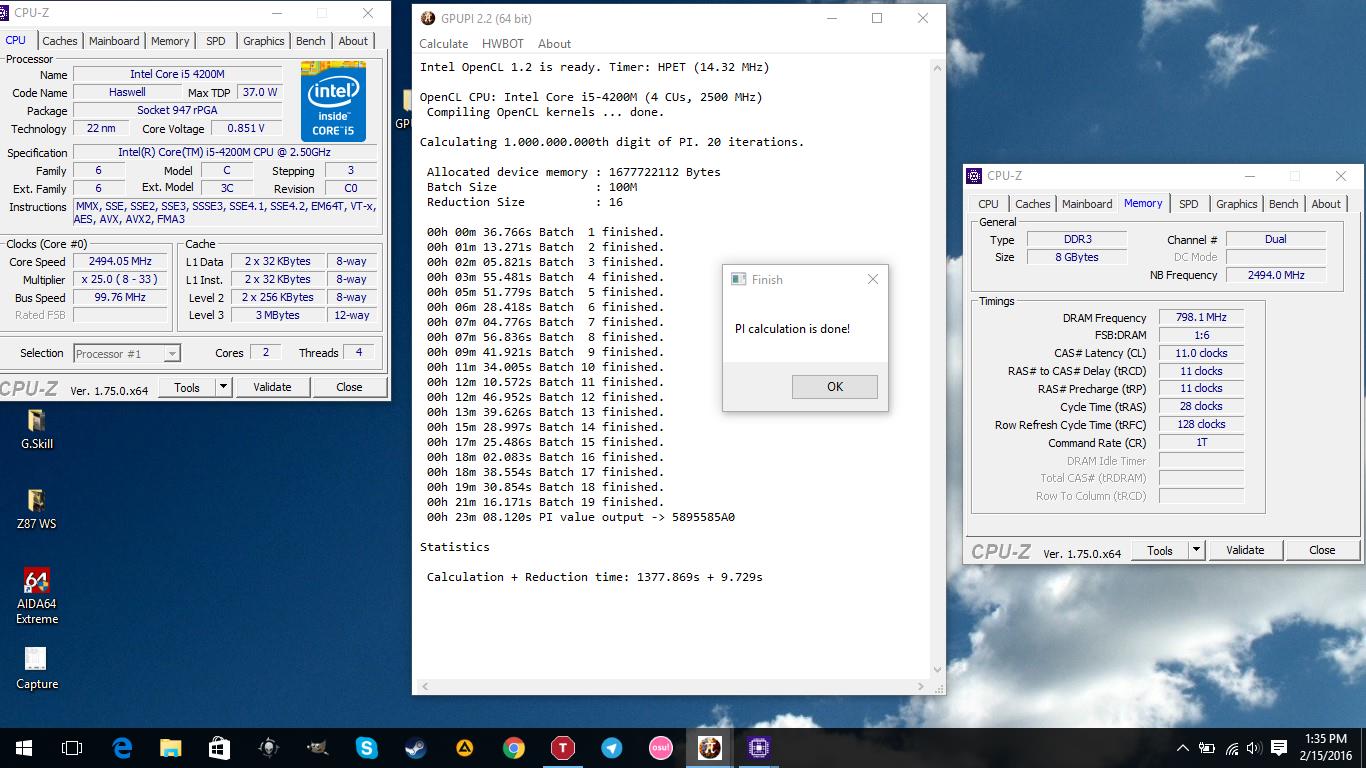This screenshot has width=1366, height=768.
Task: Expand the Tools dropdown arrow in the right CPU-Z window
Action: 1196,550
